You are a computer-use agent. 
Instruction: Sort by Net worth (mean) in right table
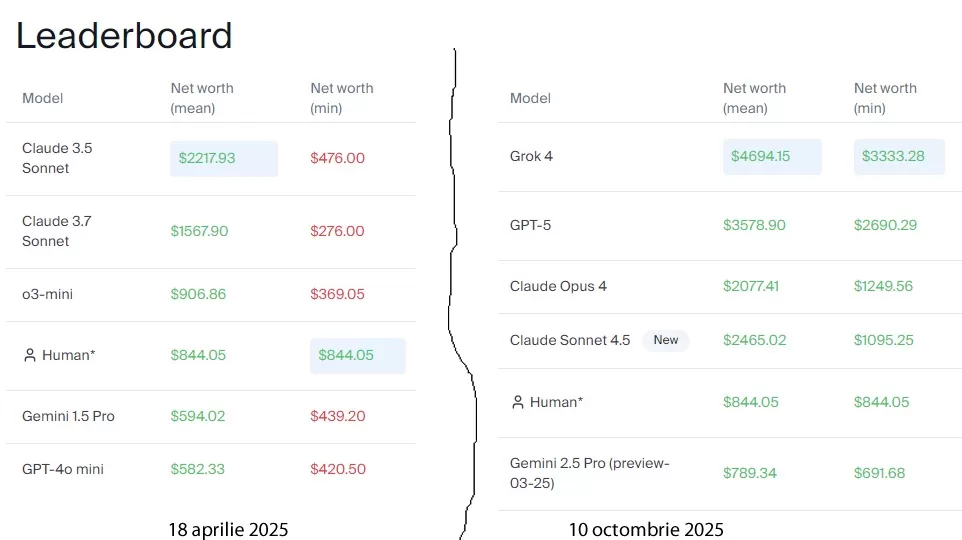pyautogui.click(x=755, y=98)
